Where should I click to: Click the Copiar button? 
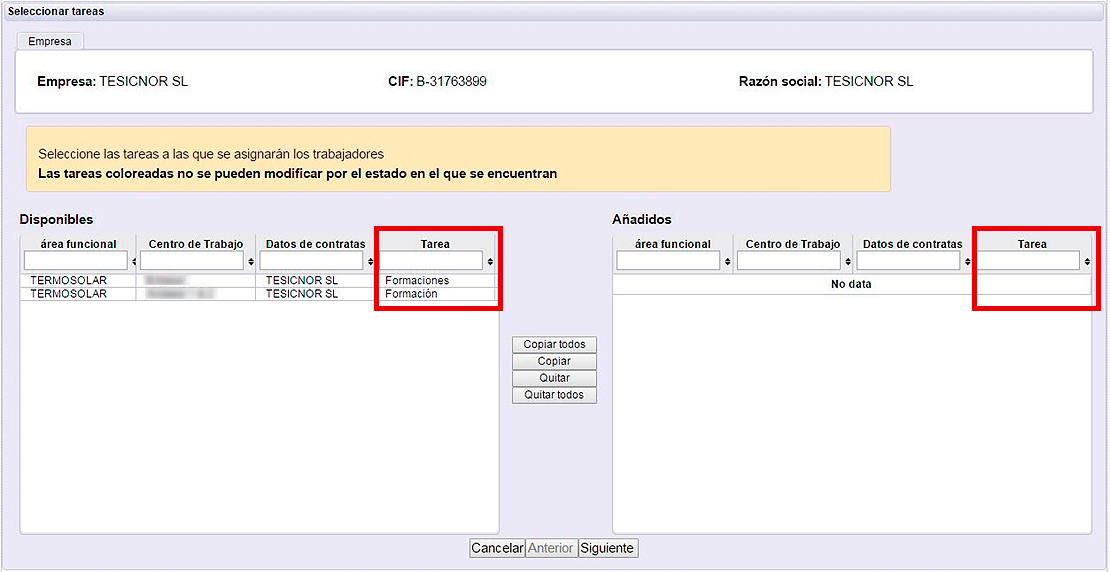coord(554,362)
